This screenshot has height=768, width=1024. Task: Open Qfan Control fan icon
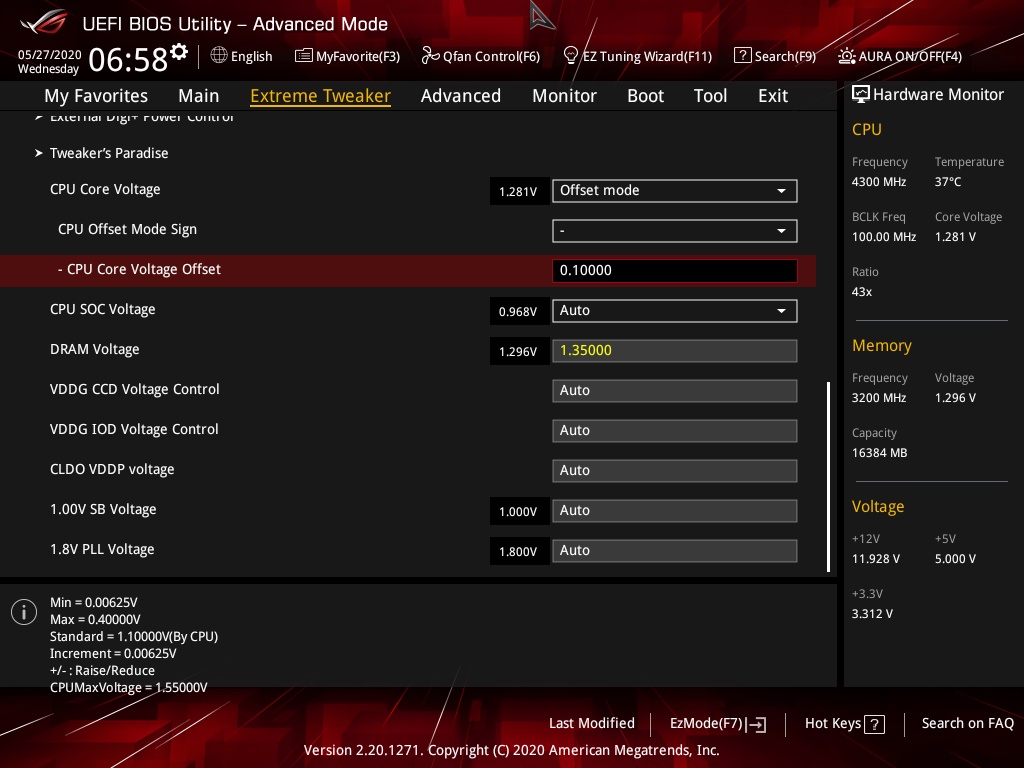(430, 56)
